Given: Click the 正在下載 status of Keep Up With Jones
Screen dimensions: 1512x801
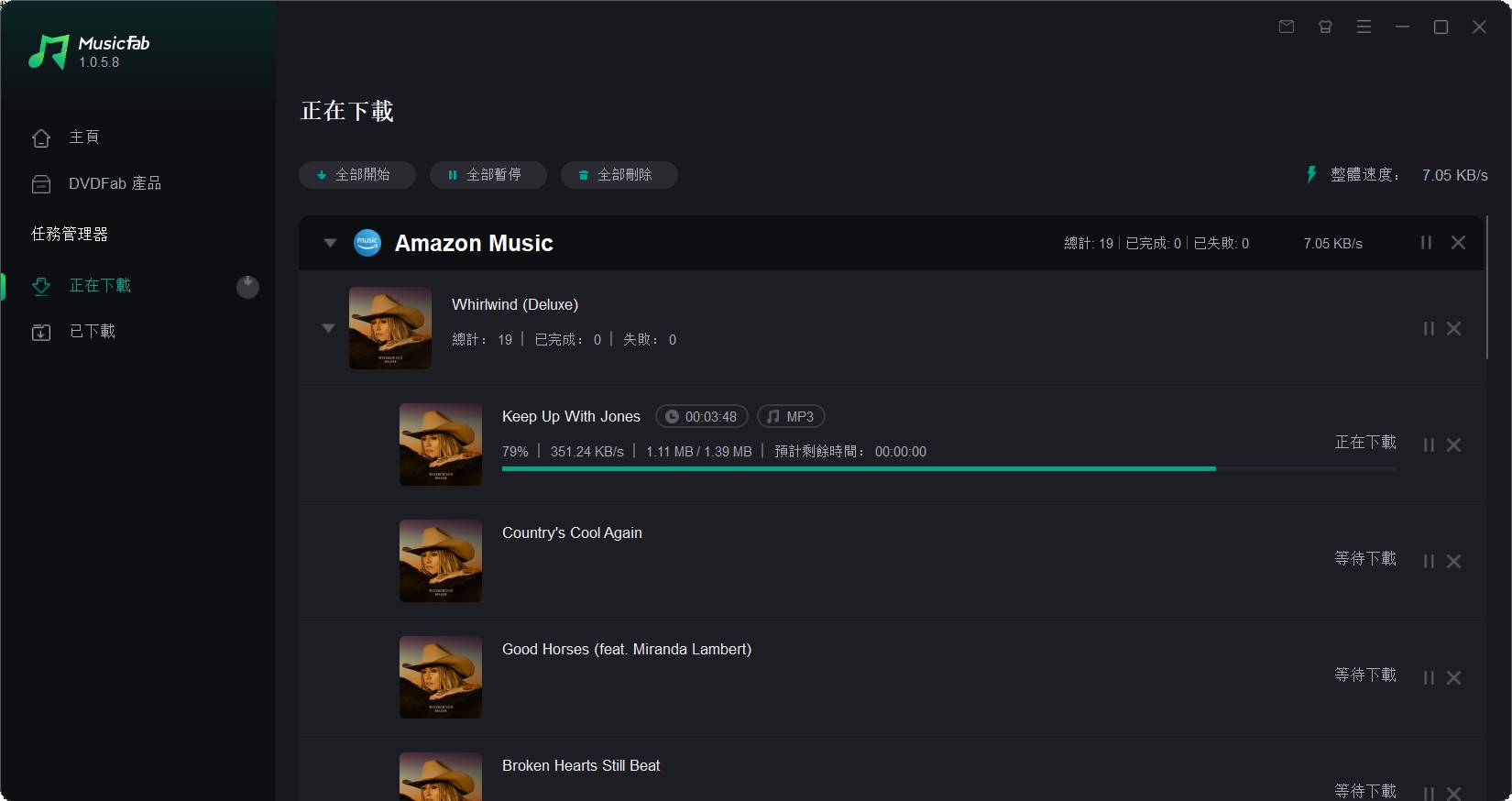Looking at the screenshot, I should coord(1365,442).
